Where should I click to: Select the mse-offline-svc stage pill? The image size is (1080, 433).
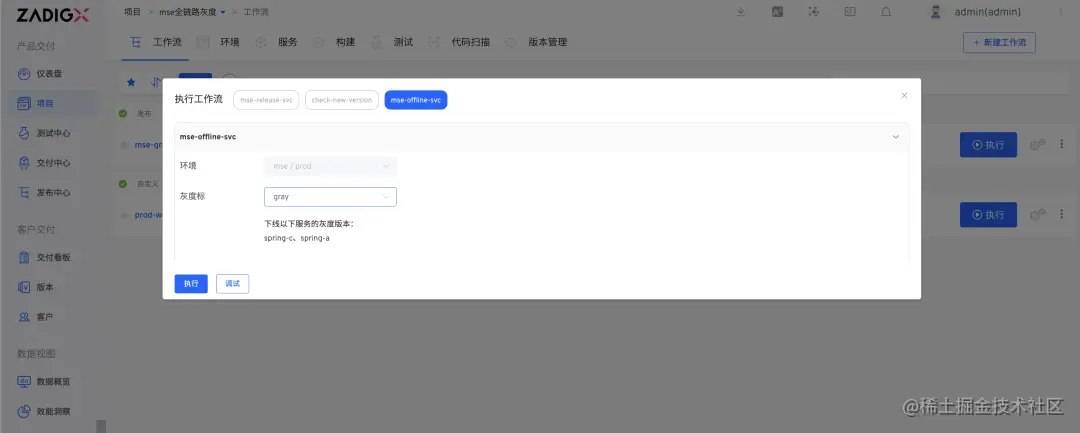pyautogui.click(x=416, y=100)
